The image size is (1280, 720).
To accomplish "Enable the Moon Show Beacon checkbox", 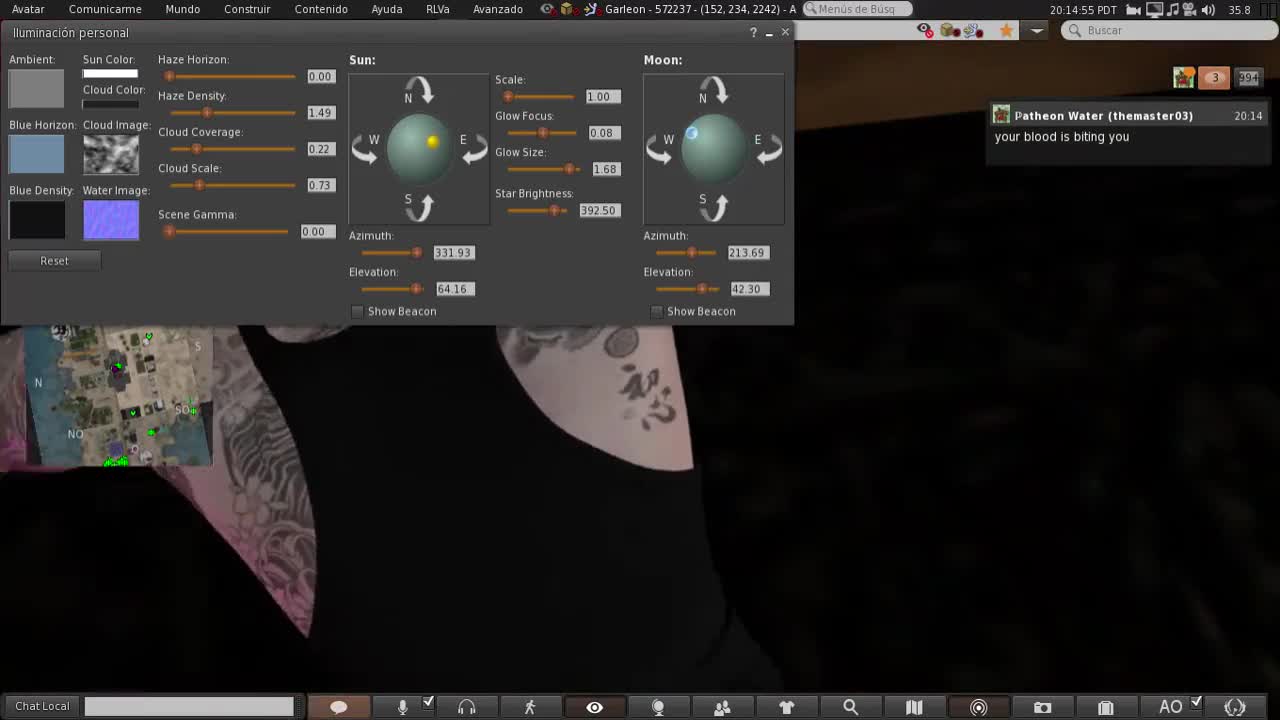I will click(x=657, y=312).
